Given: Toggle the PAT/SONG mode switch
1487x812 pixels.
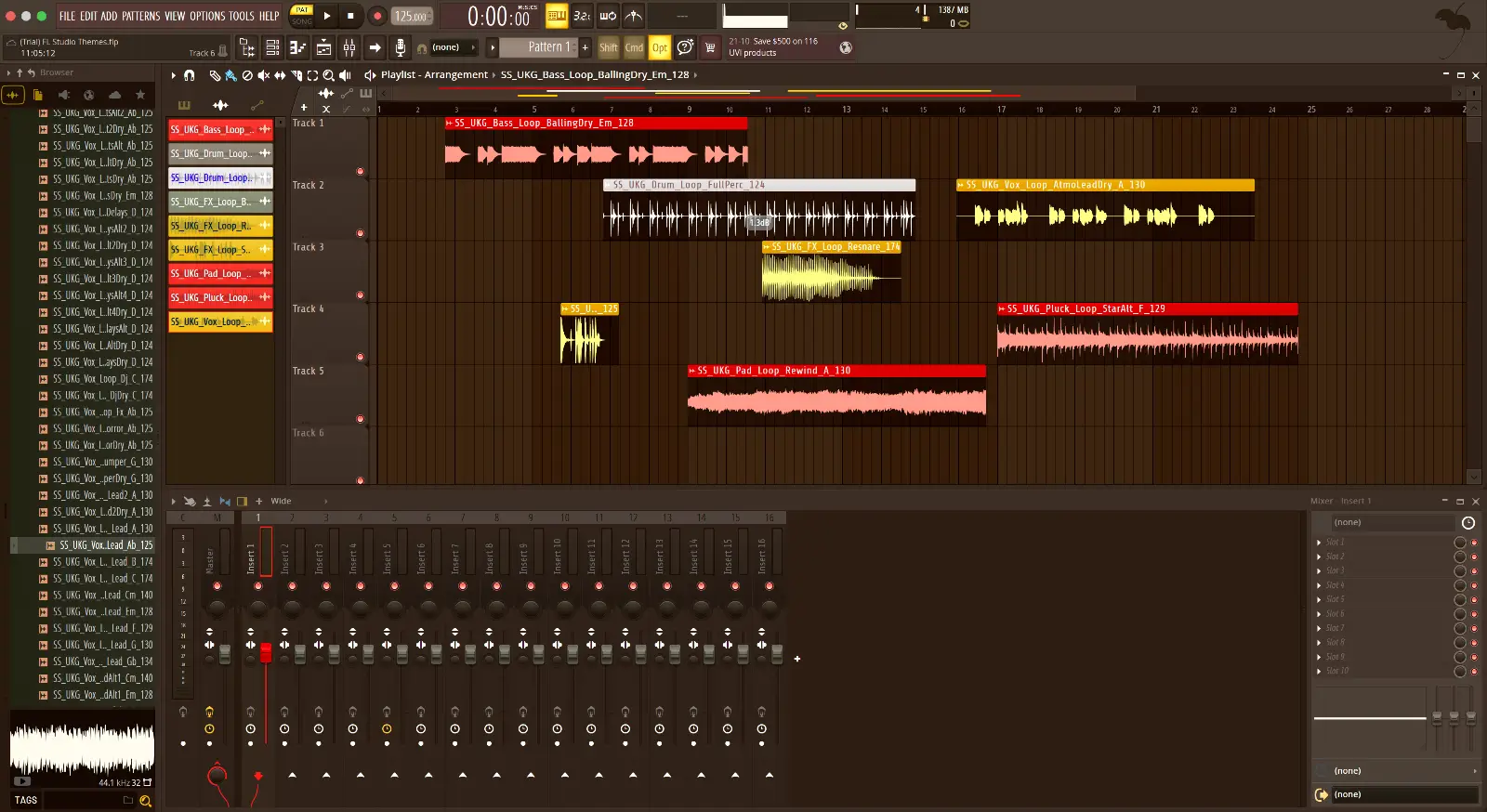Looking at the screenshot, I should [302, 16].
